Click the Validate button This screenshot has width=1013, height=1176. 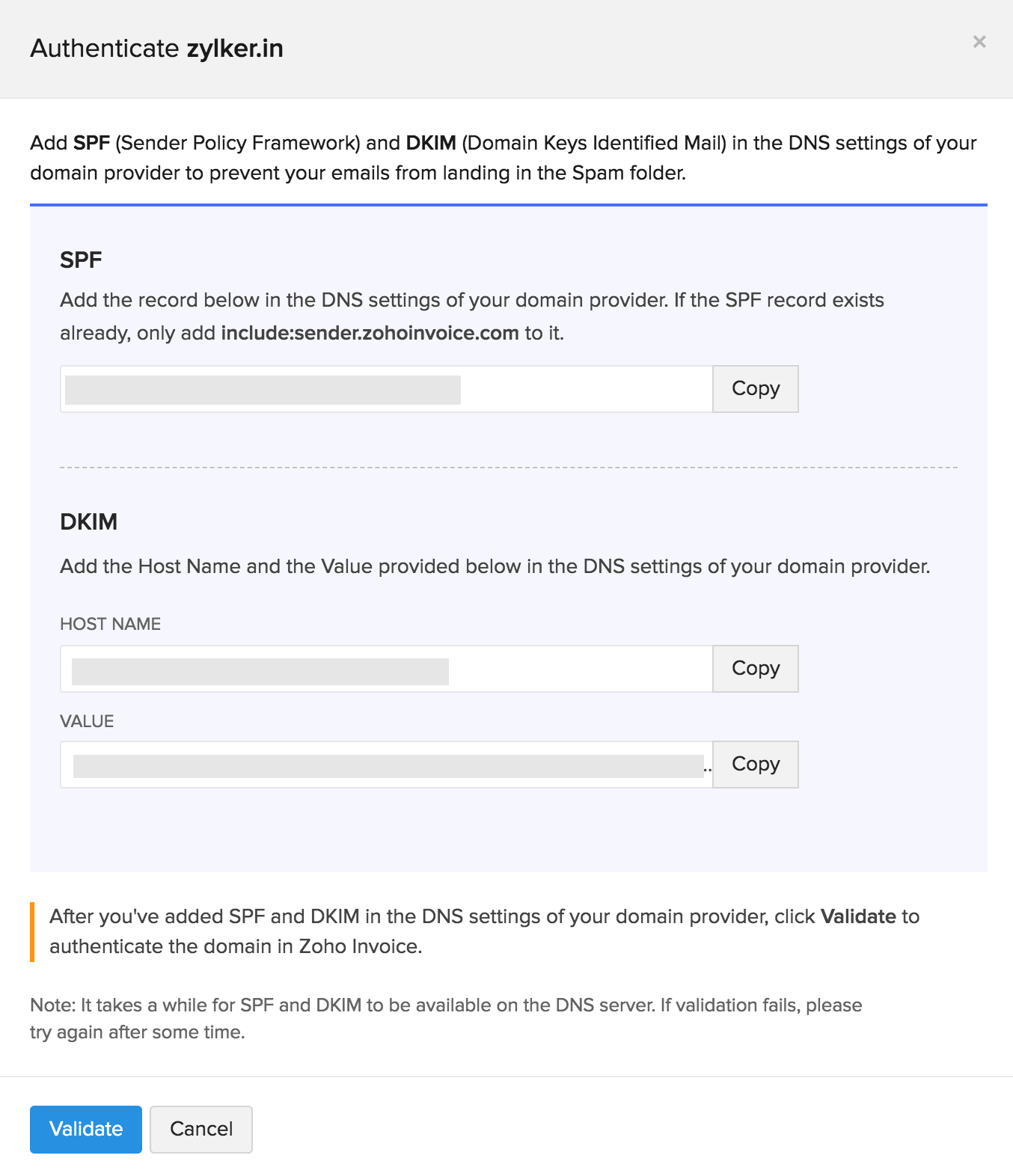85,1130
